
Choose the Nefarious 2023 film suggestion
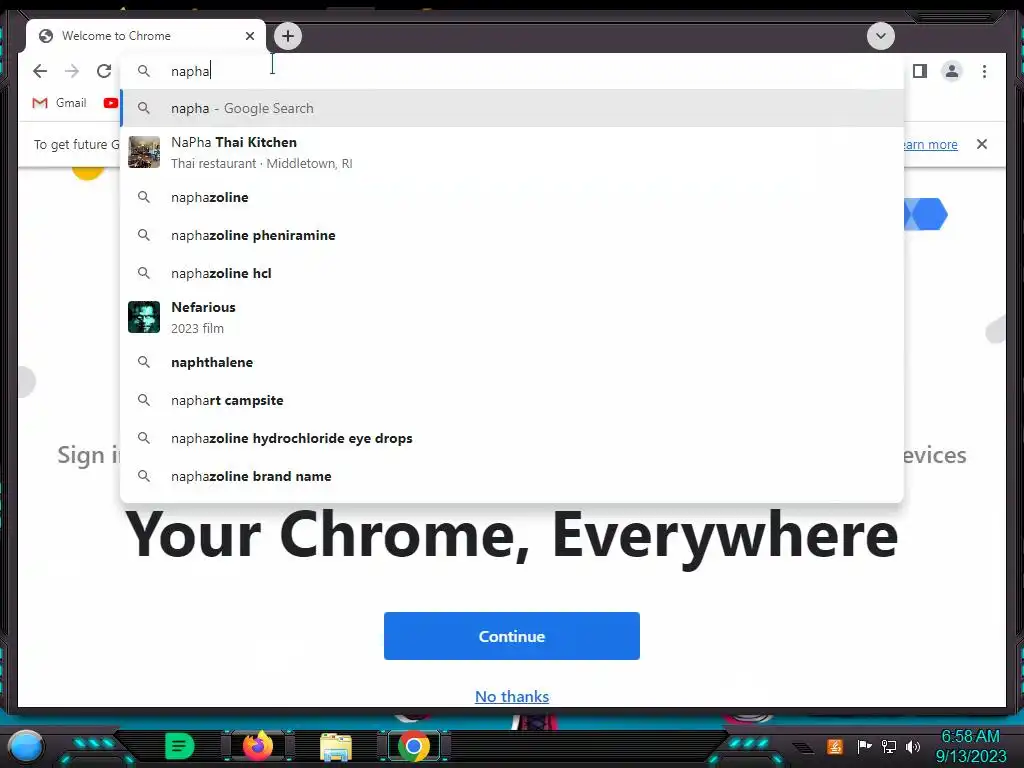point(512,317)
